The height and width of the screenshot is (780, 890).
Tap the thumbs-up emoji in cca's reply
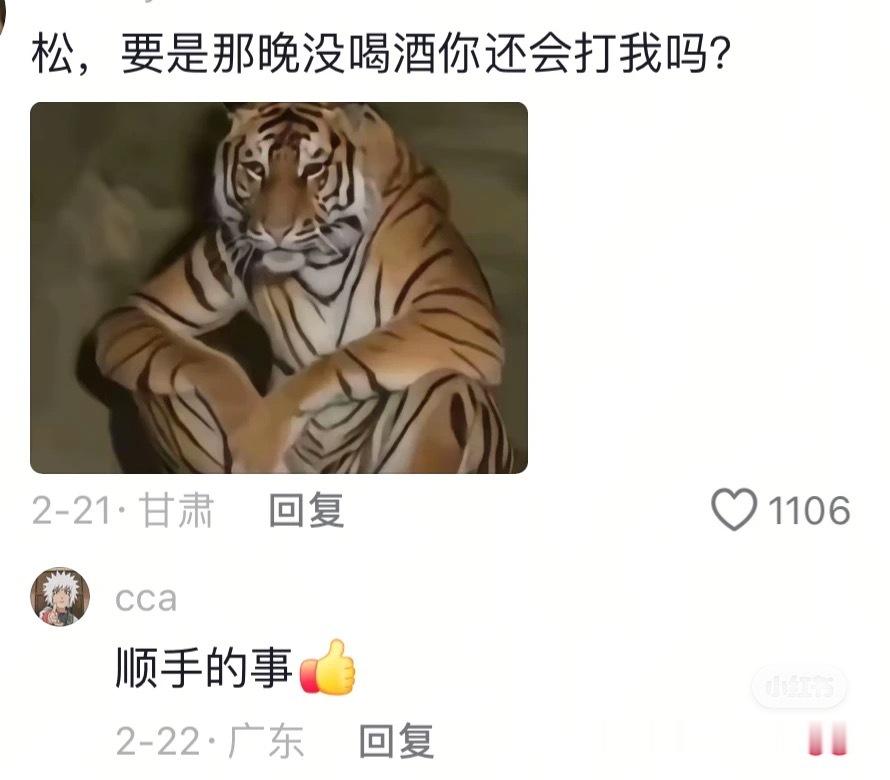[328, 666]
